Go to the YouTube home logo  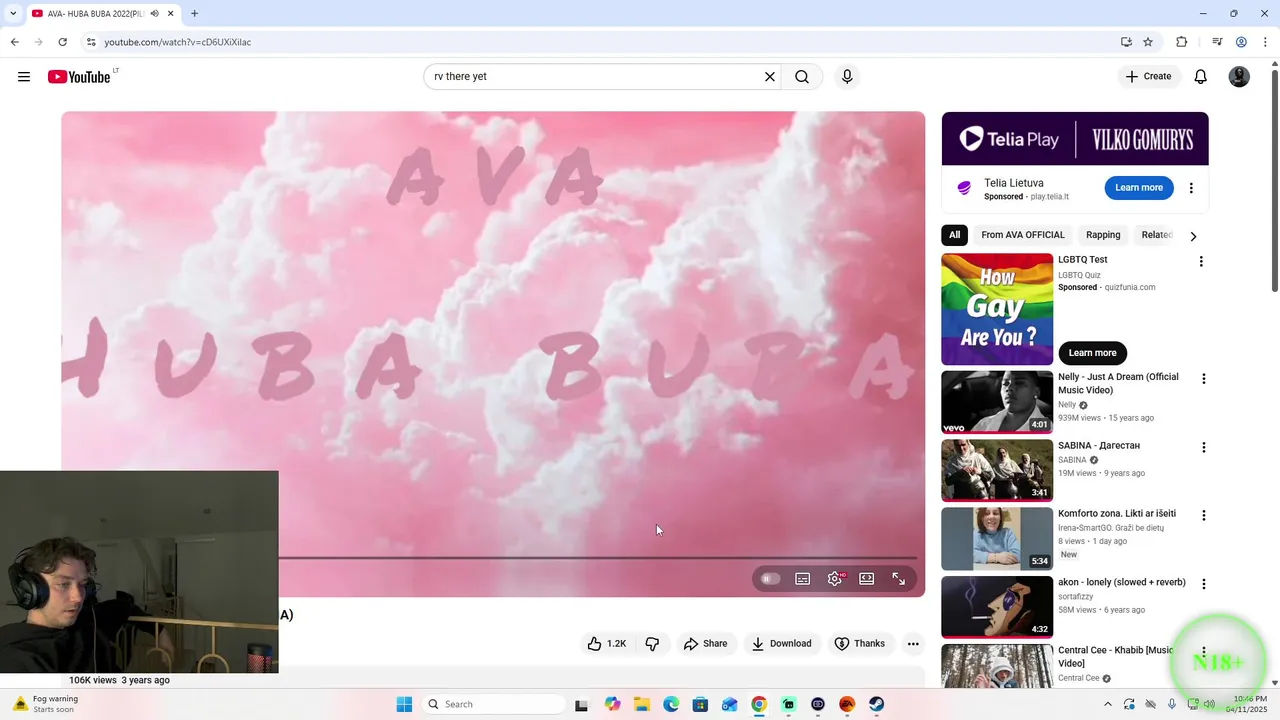coord(79,77)
